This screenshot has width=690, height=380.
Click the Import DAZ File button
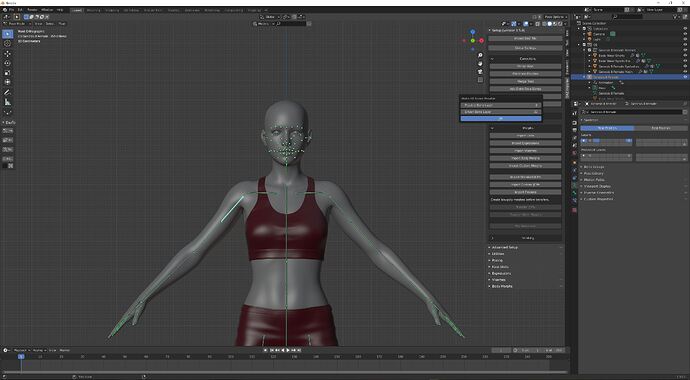pyautogui.click(x=525, y=39)
